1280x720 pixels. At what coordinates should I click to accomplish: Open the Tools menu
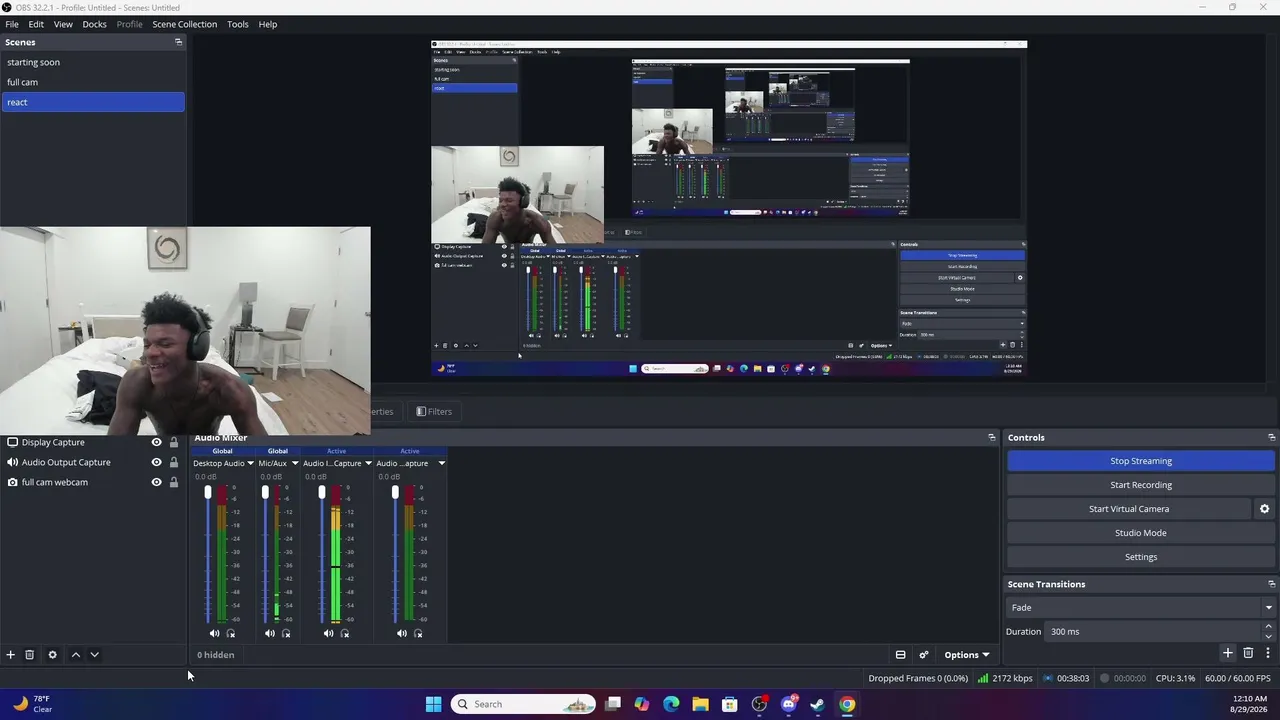(x=238, y=24)
